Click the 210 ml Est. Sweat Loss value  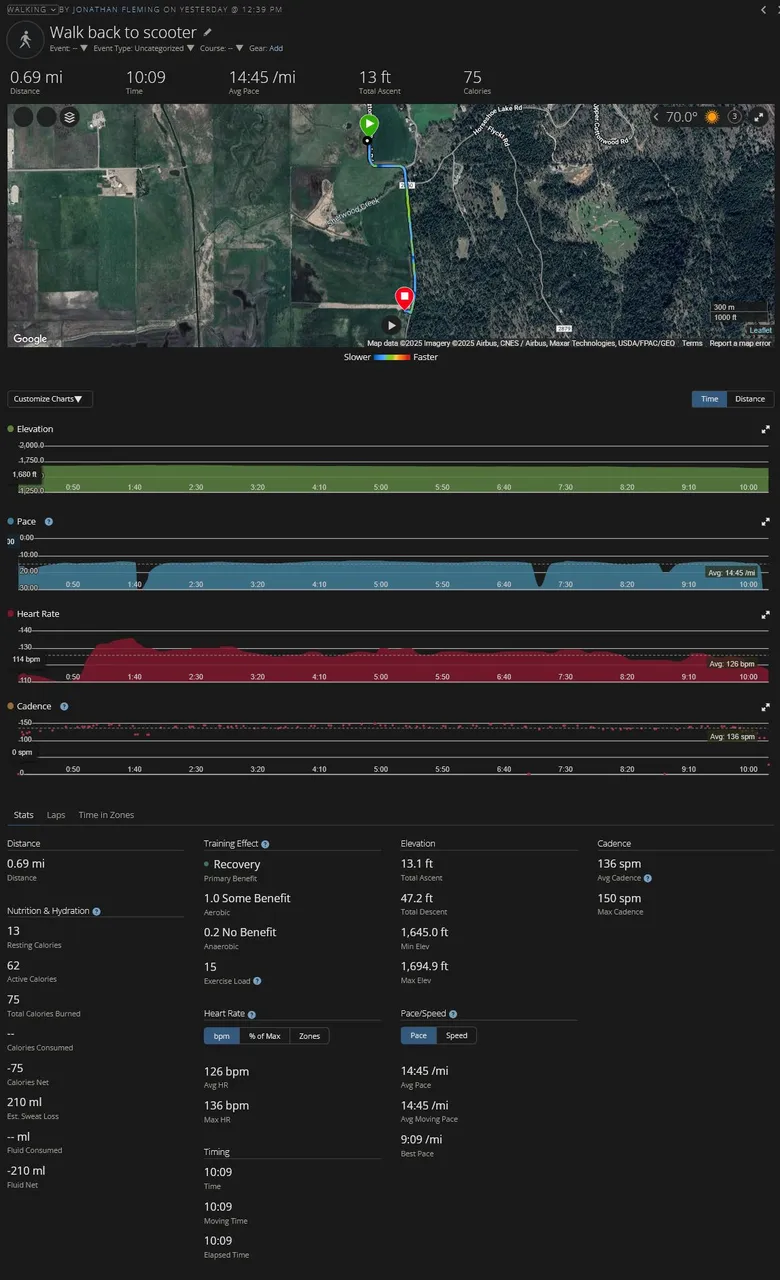coord(26,1102)
